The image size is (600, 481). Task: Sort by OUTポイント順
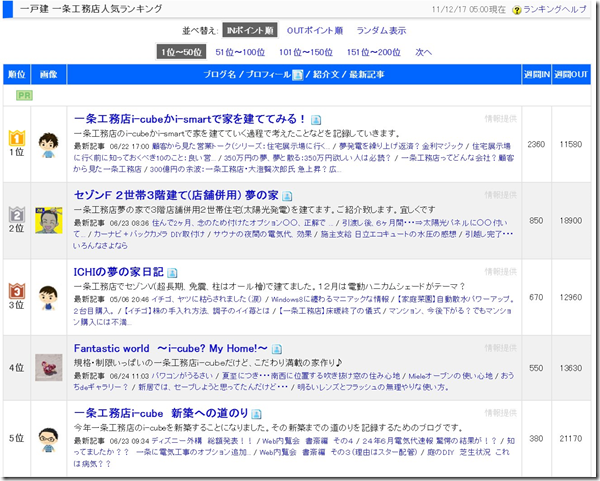click(315, 31)
